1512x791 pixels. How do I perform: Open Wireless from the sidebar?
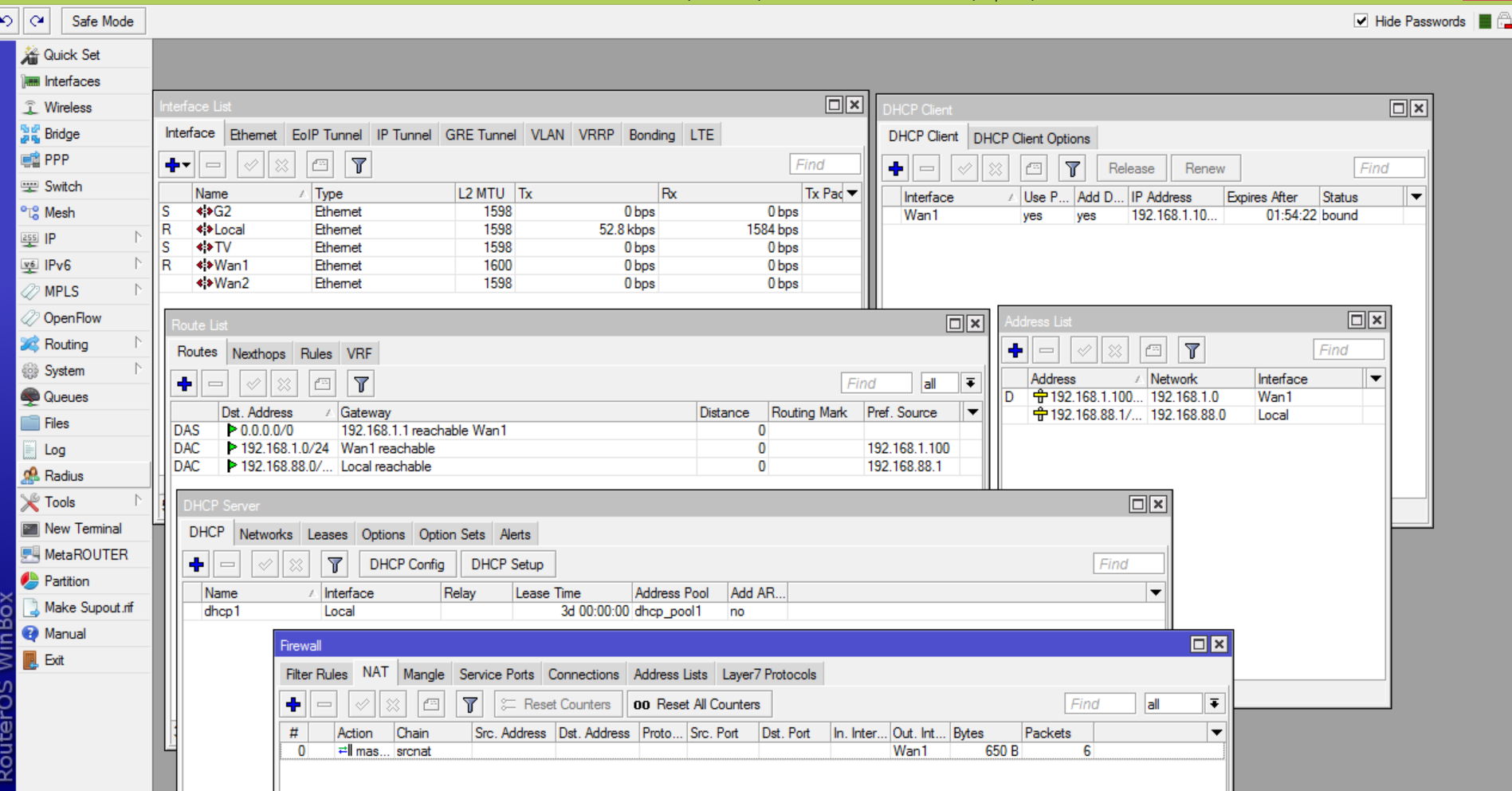click(x=68, y=108)
